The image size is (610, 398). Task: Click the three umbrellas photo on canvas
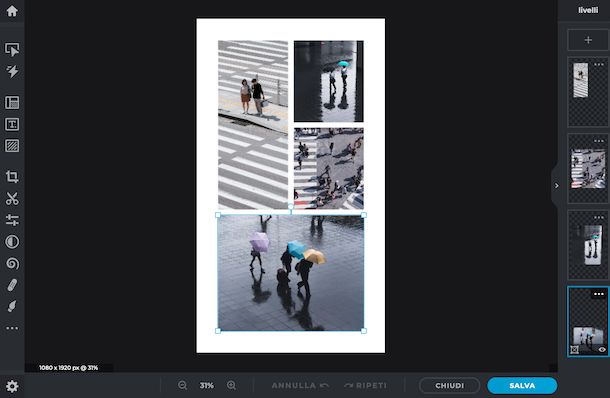[291, 273]
